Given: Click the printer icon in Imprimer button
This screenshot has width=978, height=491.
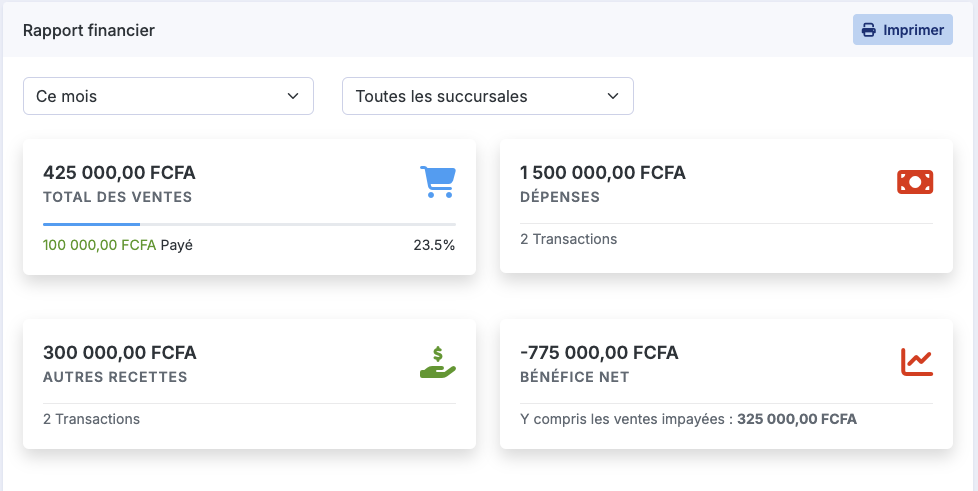Looking at the screenshot, I should coord(868,30).
